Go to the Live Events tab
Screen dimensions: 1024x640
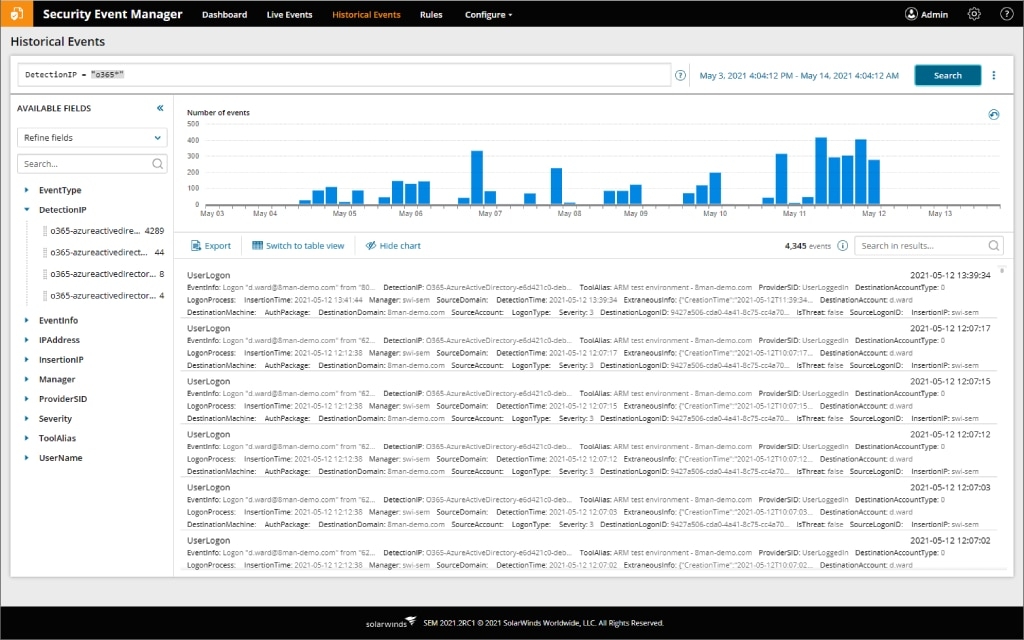click(289, 14)
